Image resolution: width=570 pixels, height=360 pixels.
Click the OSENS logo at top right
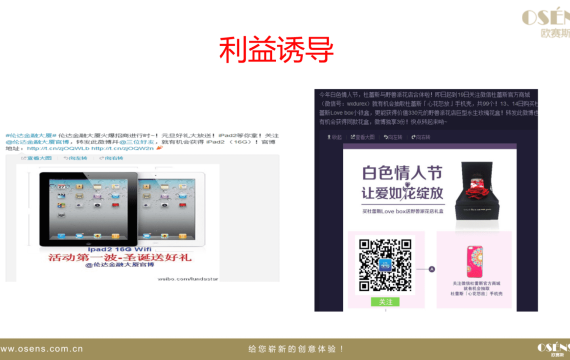click(x=546, y=23)
